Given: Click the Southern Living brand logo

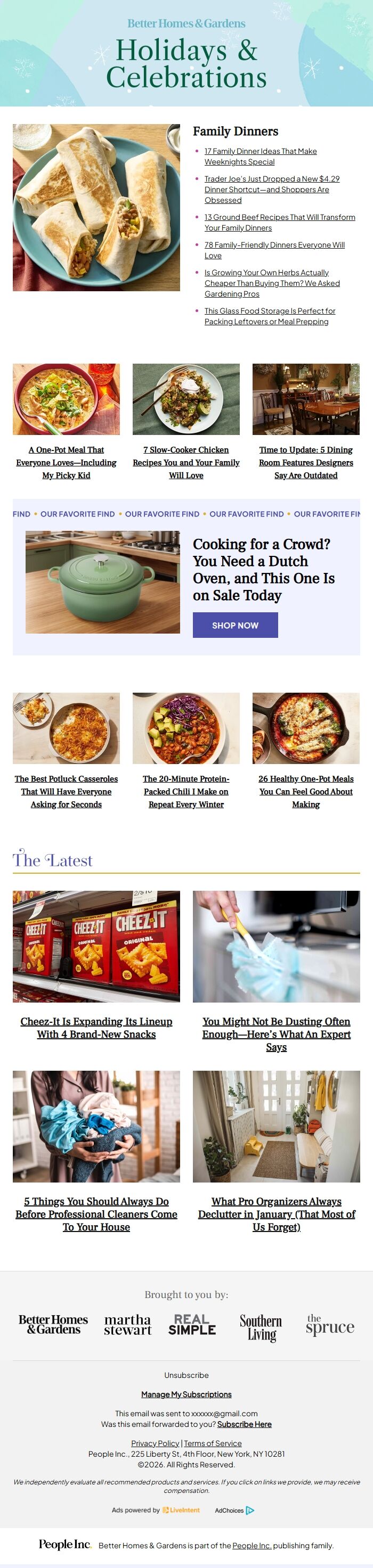Looking at the screenshot, I should (261, 1327).
